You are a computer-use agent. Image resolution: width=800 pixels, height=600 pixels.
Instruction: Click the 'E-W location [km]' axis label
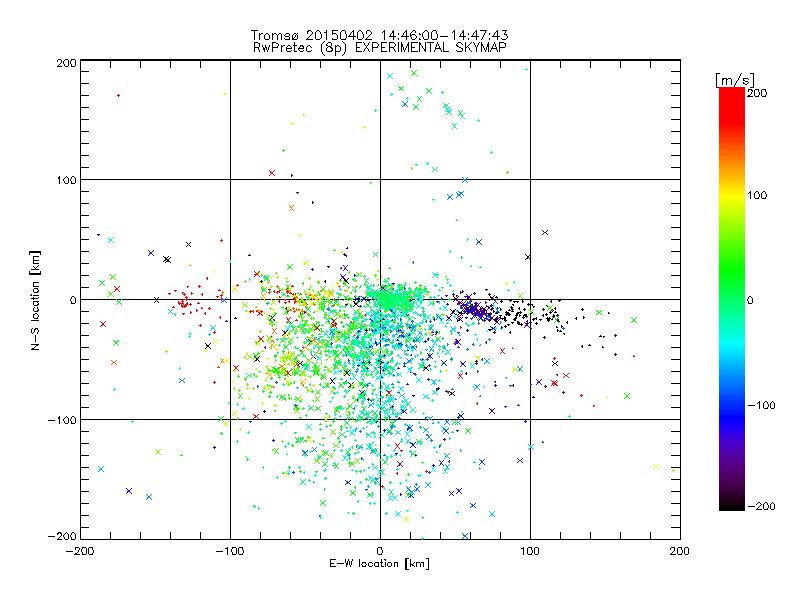(x=379, y=563)
